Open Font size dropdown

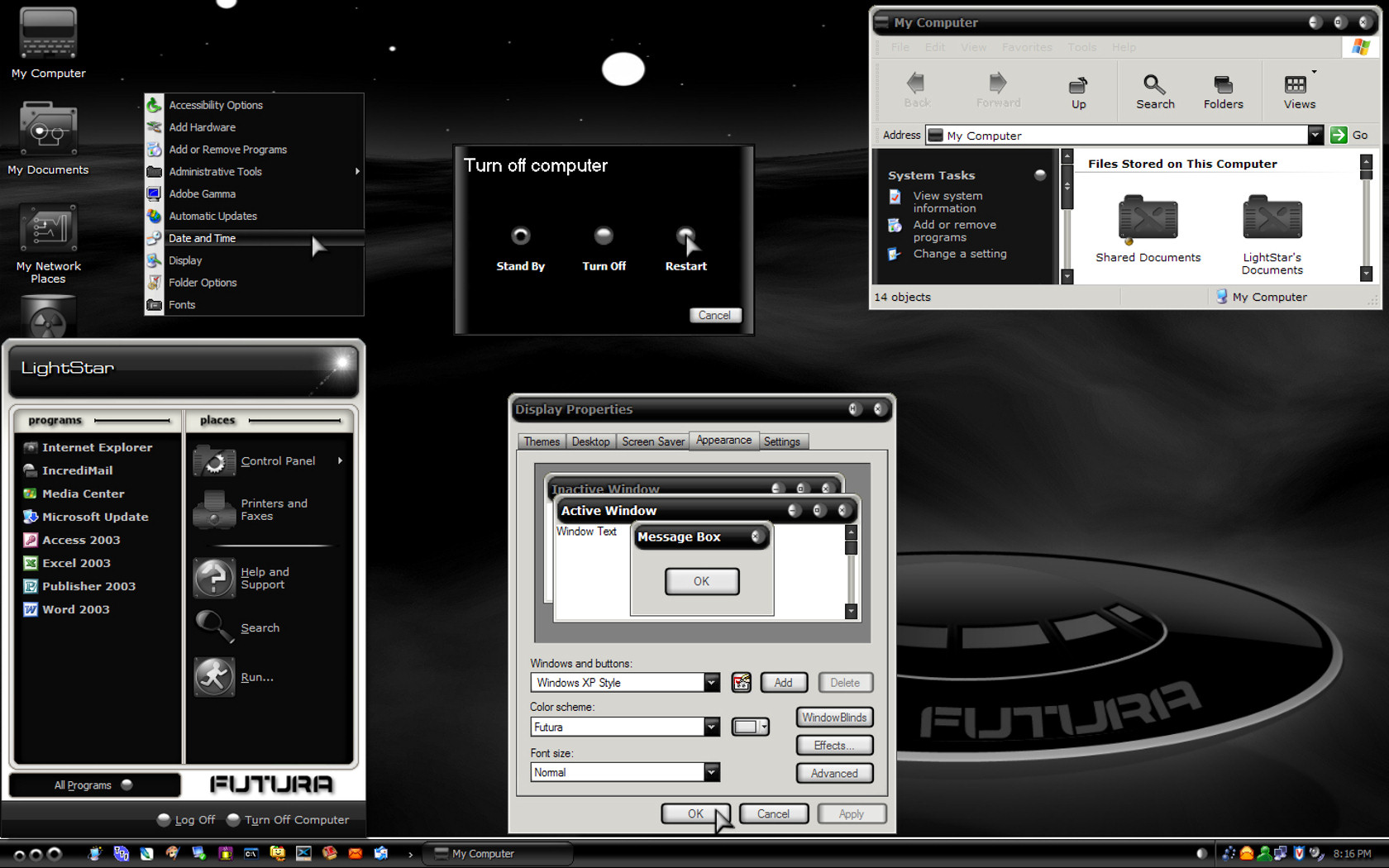(711, 772)
